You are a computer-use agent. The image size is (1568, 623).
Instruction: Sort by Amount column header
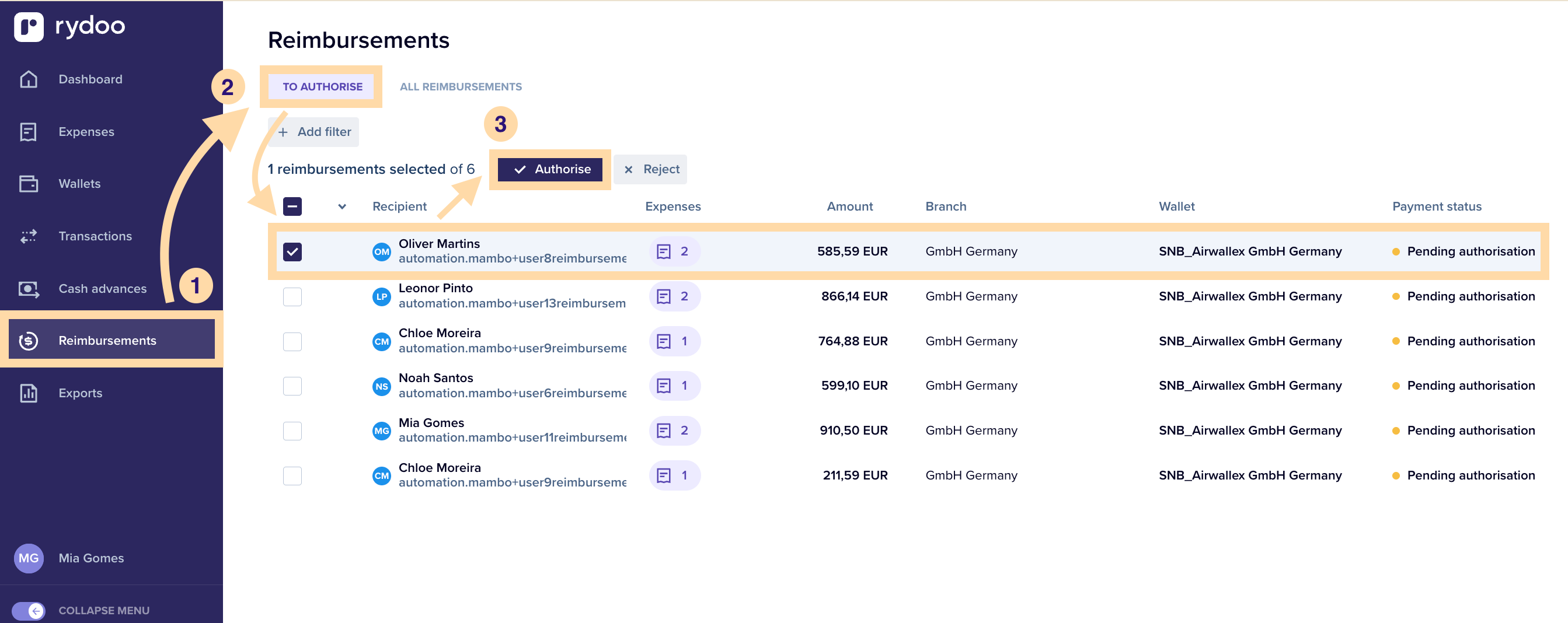850,206
